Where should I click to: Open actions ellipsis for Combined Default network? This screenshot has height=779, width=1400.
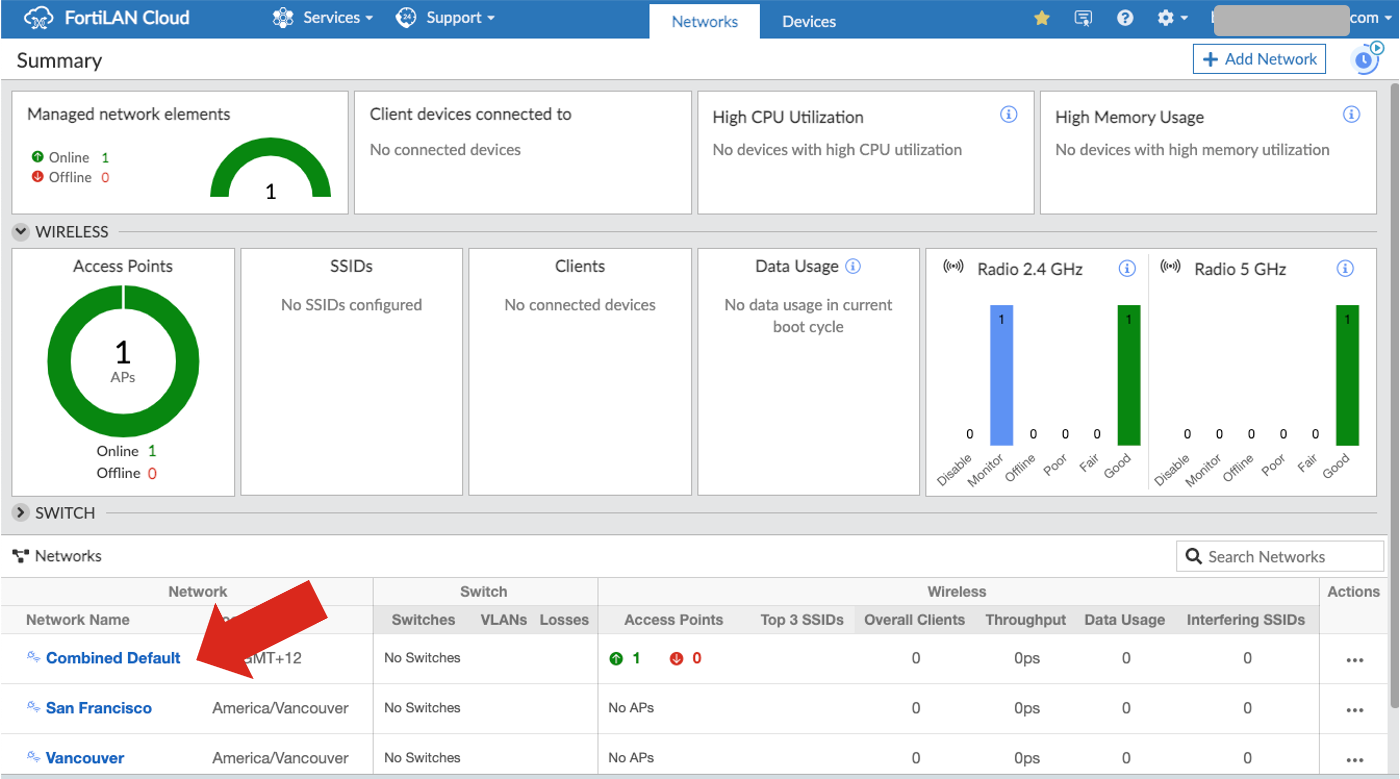coord(1354,659)
